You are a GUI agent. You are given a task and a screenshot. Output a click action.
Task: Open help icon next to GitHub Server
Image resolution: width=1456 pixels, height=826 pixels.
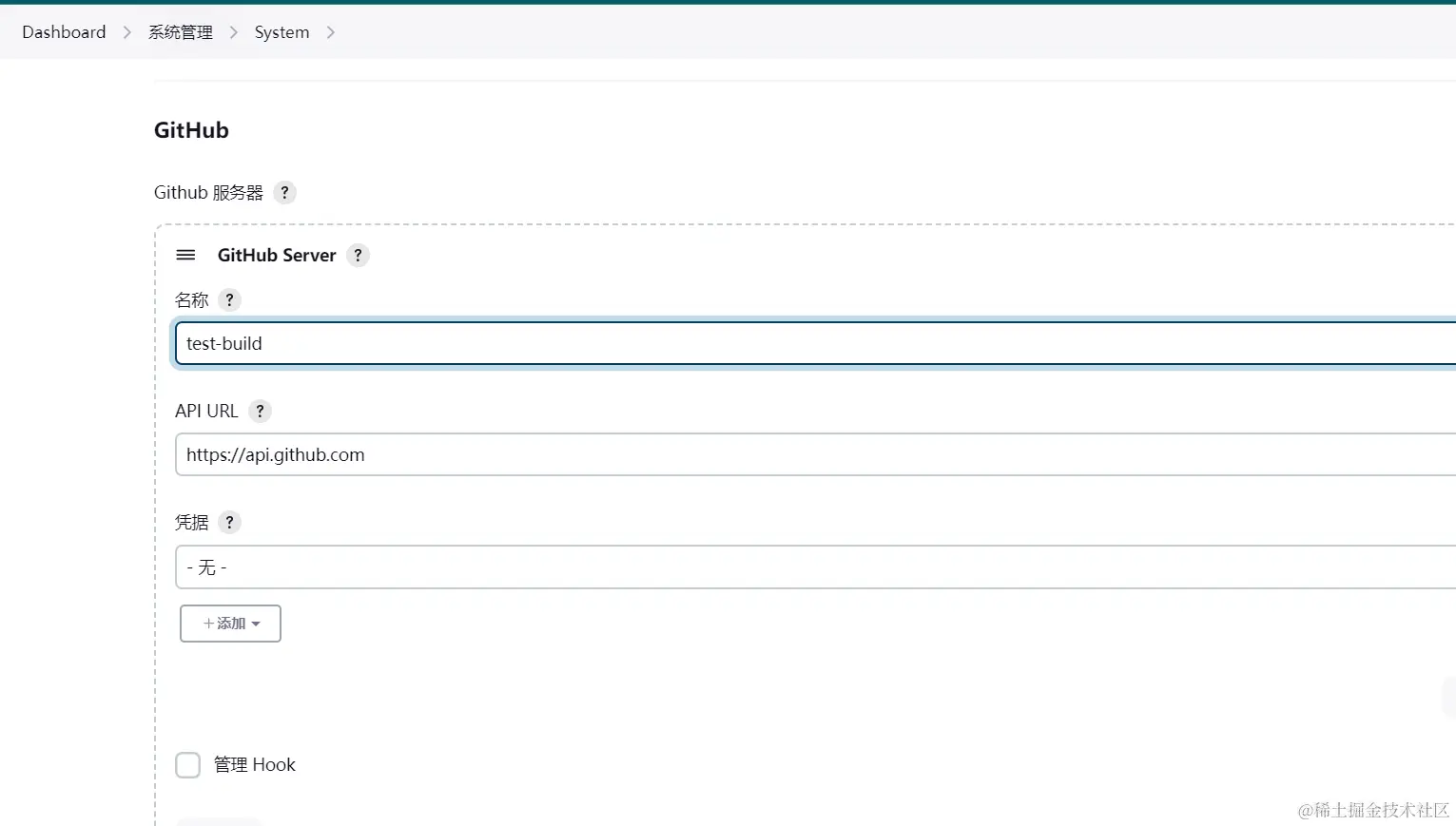tap(358, 256)
